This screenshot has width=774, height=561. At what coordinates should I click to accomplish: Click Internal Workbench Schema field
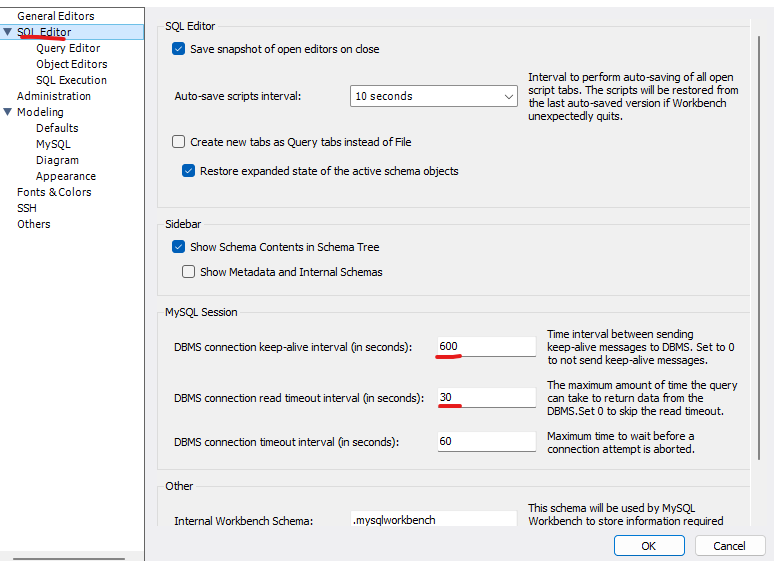click(x=433, y=520)
